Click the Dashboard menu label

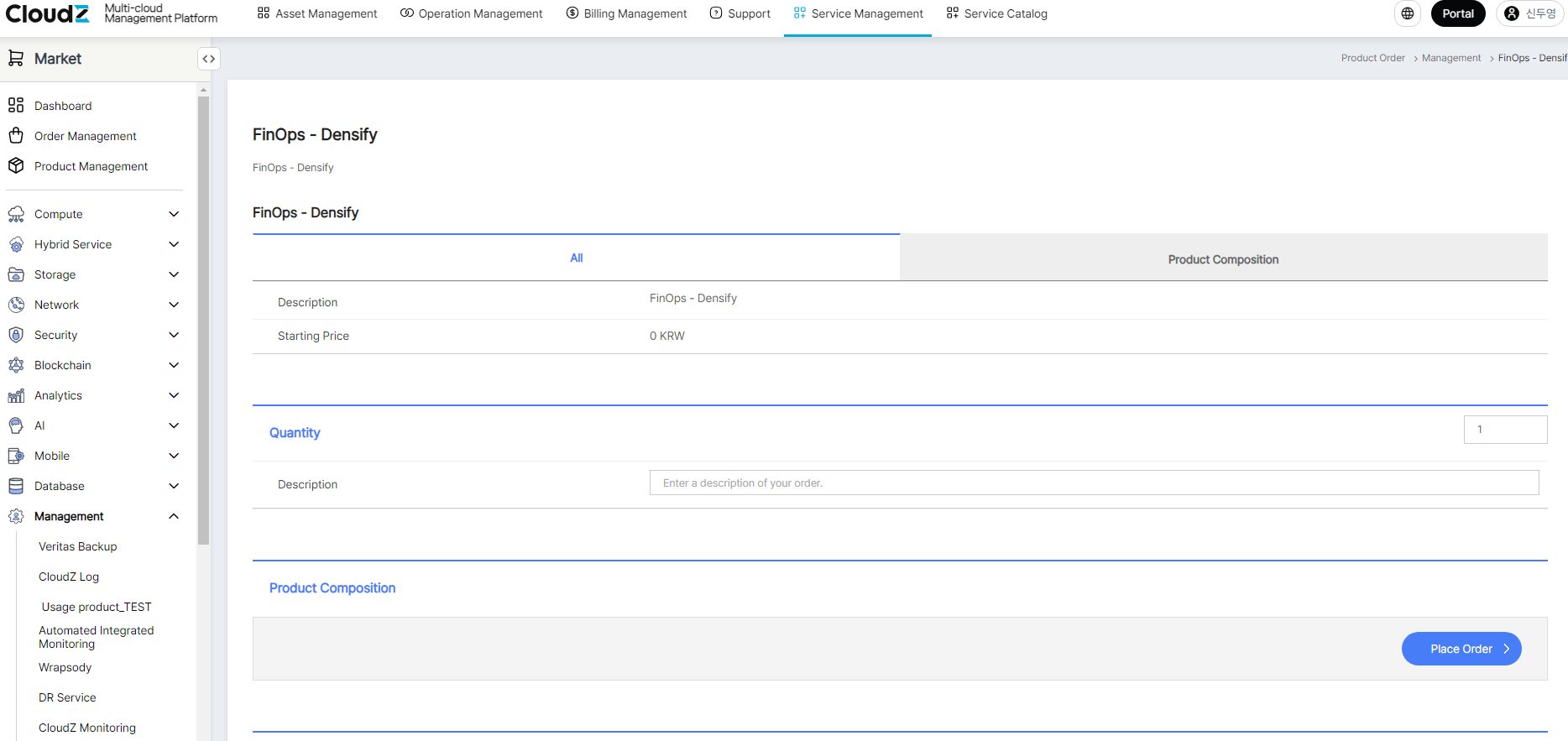click(x=63, y=106)
